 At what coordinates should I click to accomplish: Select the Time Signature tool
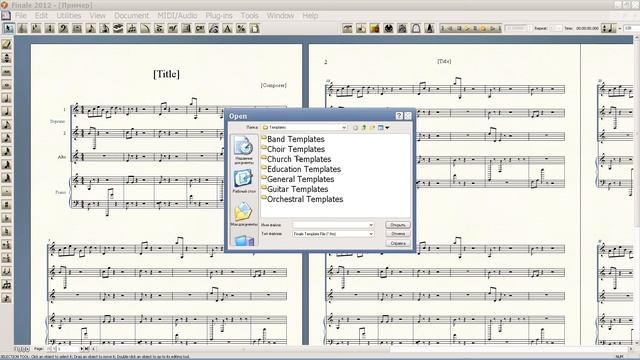(x=50, y=29)
